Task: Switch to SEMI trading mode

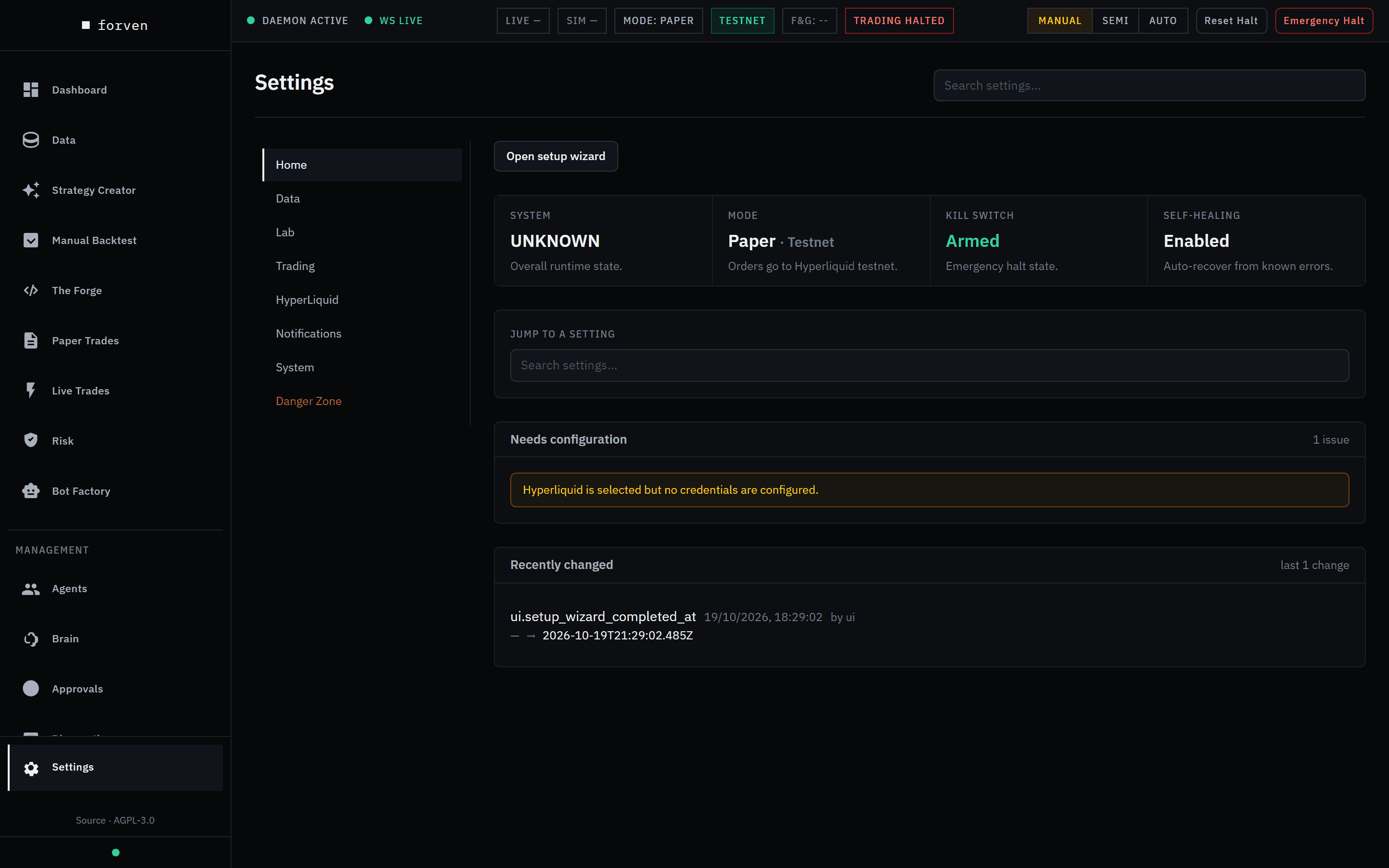Action: [1115, 21]
